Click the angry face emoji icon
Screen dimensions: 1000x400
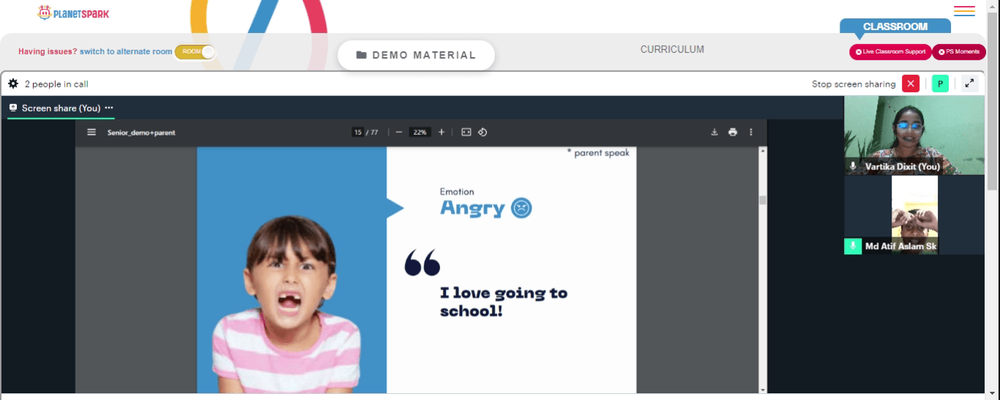tap(522, 208)
